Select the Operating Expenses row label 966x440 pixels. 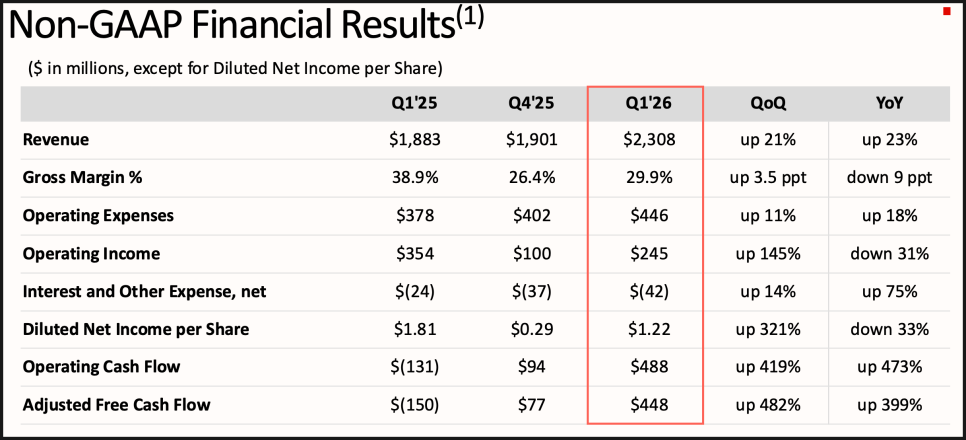coord(98,216)
